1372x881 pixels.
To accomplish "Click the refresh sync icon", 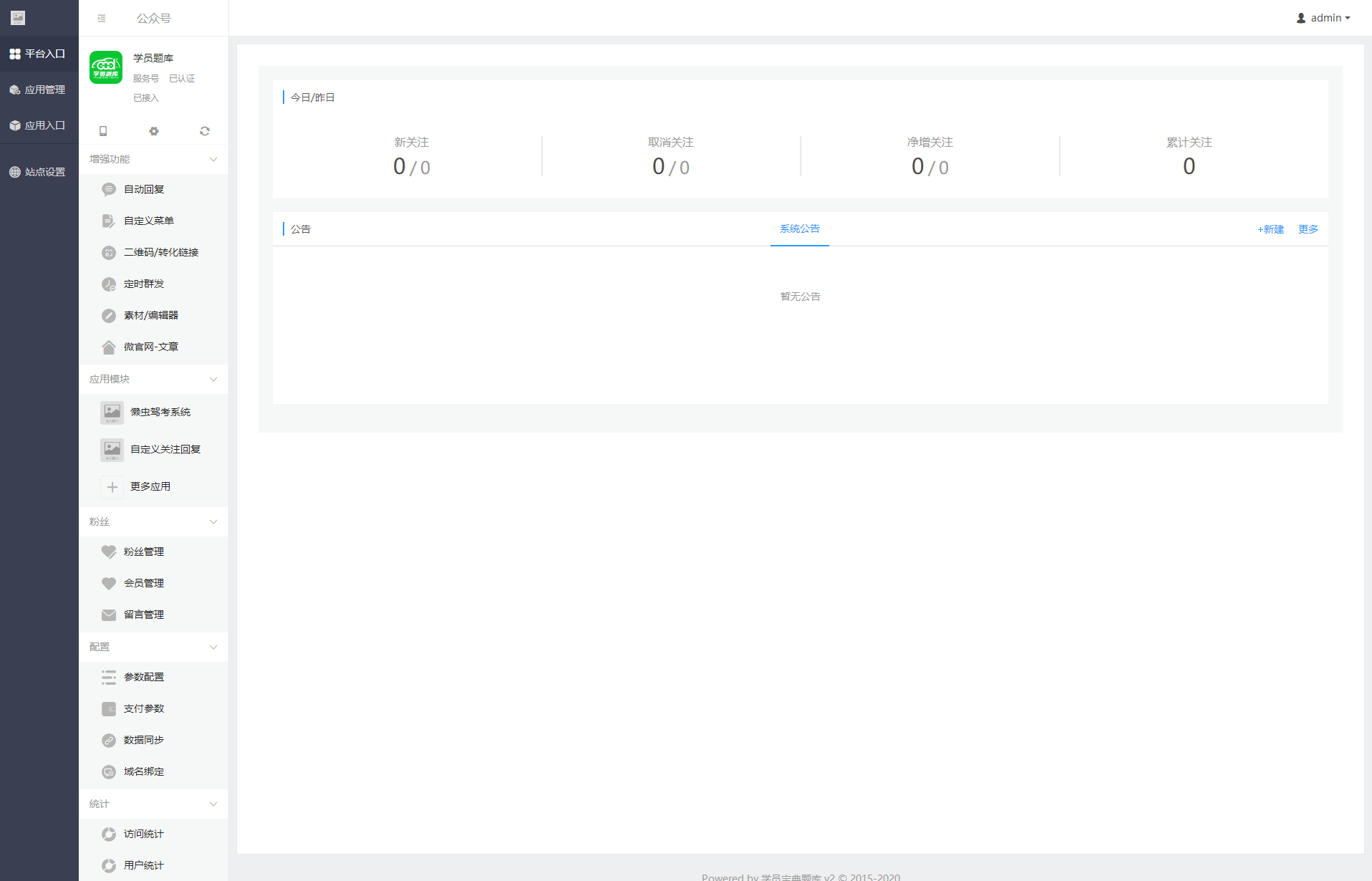I will pos(205,131).
